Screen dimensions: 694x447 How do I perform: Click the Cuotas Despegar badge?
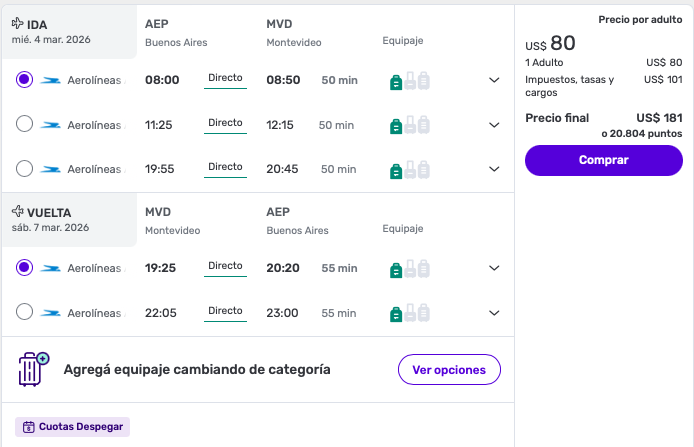tap(72, 427)
